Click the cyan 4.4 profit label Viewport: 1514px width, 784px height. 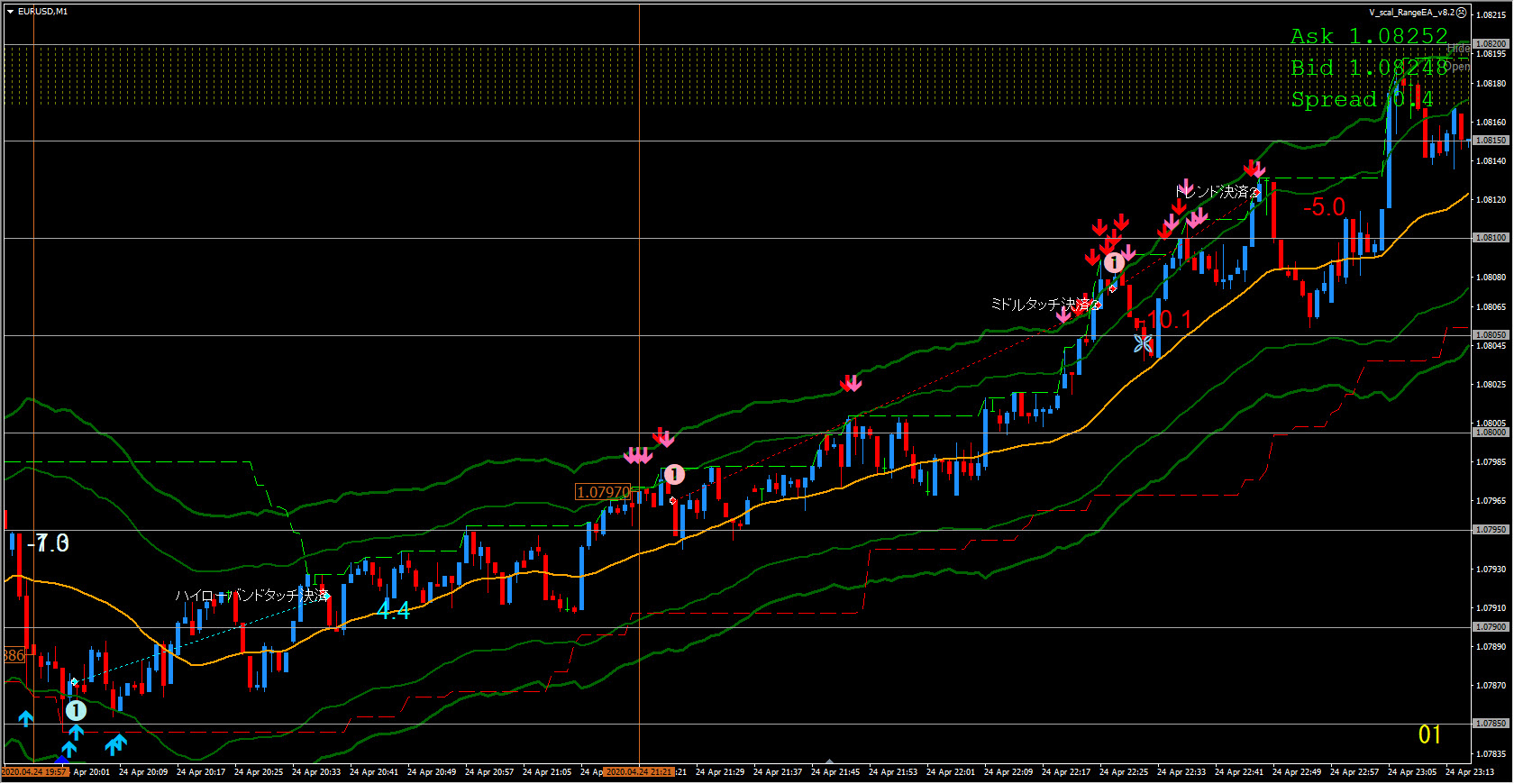coord(393,611)
